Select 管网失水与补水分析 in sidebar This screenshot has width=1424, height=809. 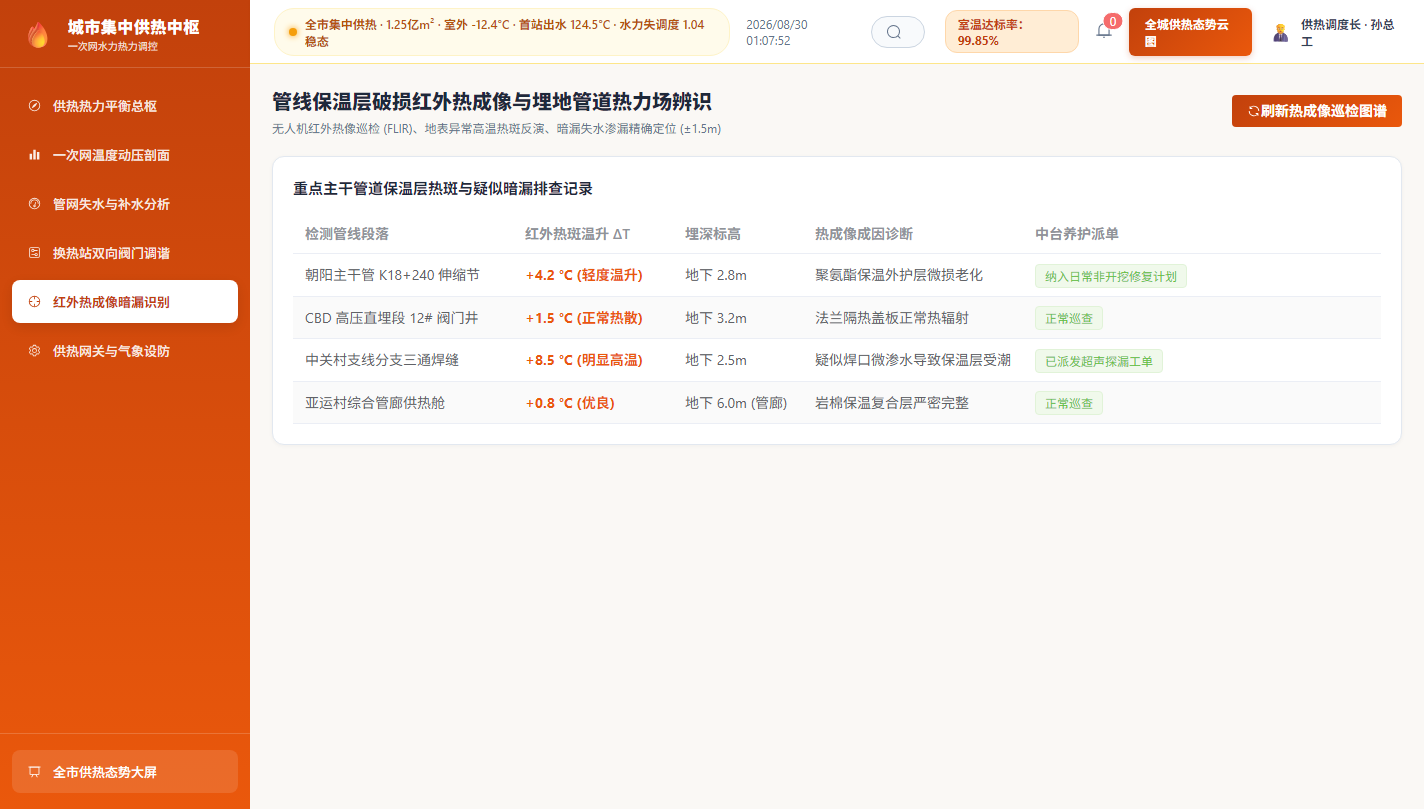(125, 204)
